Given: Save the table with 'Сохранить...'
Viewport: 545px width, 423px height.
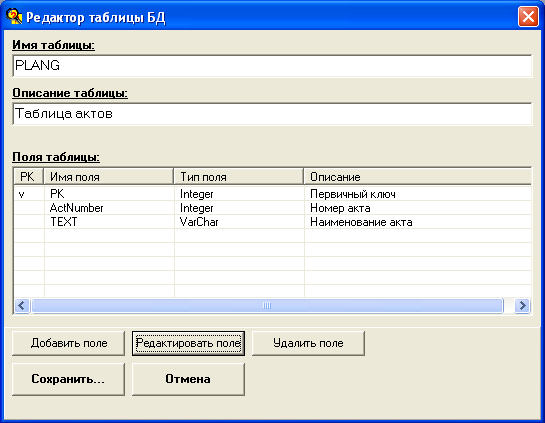Looking at the screenshot, I should coord(68,379).
